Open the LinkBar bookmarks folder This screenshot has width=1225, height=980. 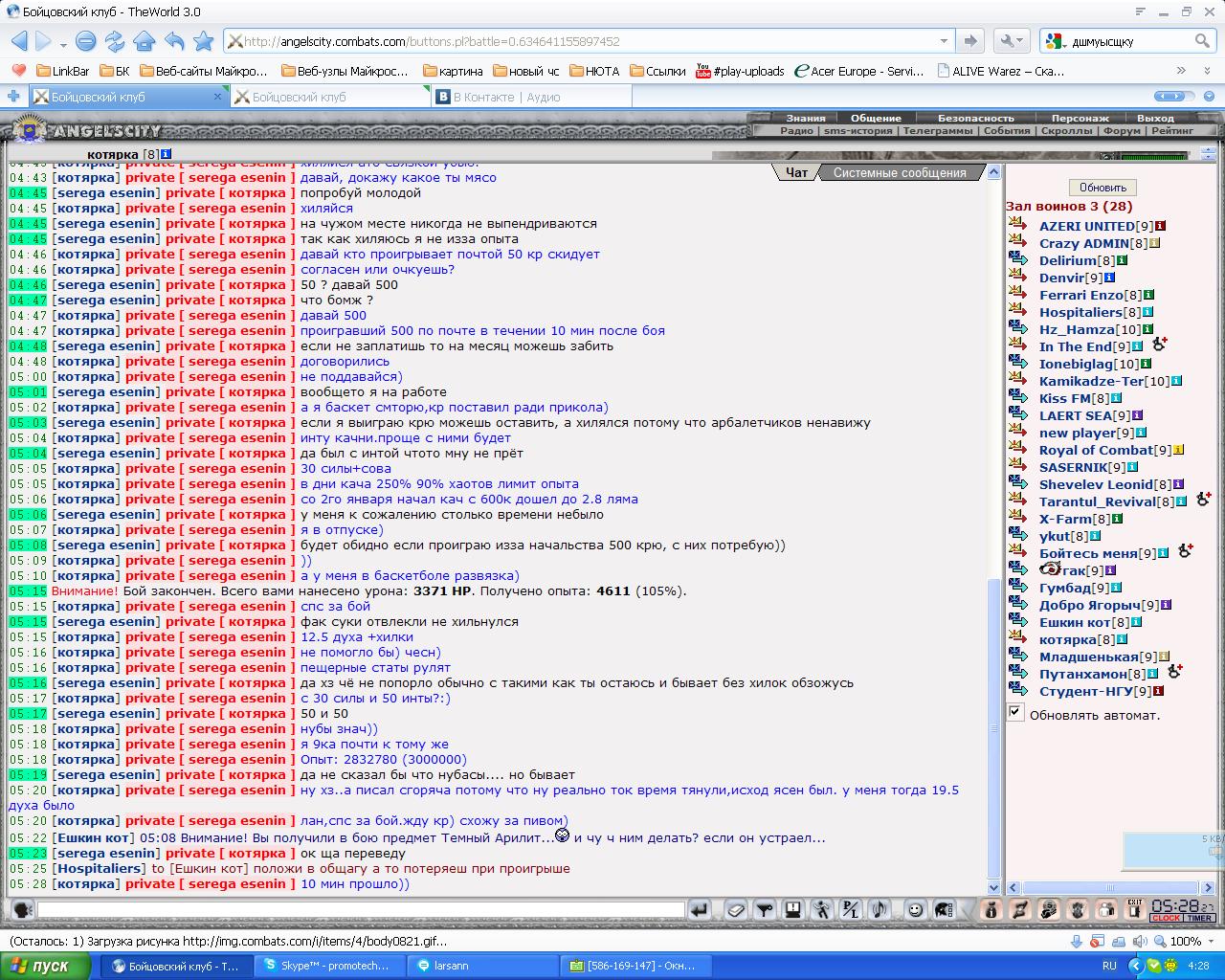pyautogui.click(x=62, y=71)
